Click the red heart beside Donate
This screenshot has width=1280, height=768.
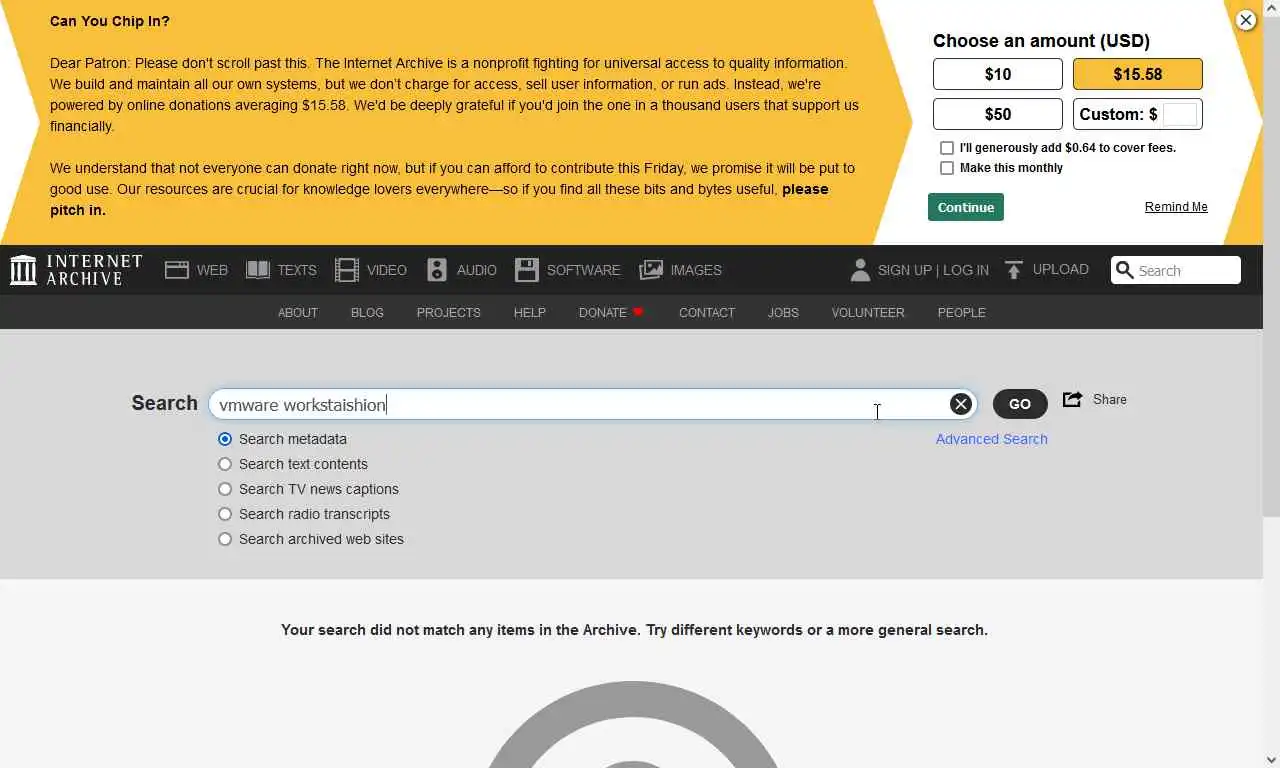[x=638, y=312]
